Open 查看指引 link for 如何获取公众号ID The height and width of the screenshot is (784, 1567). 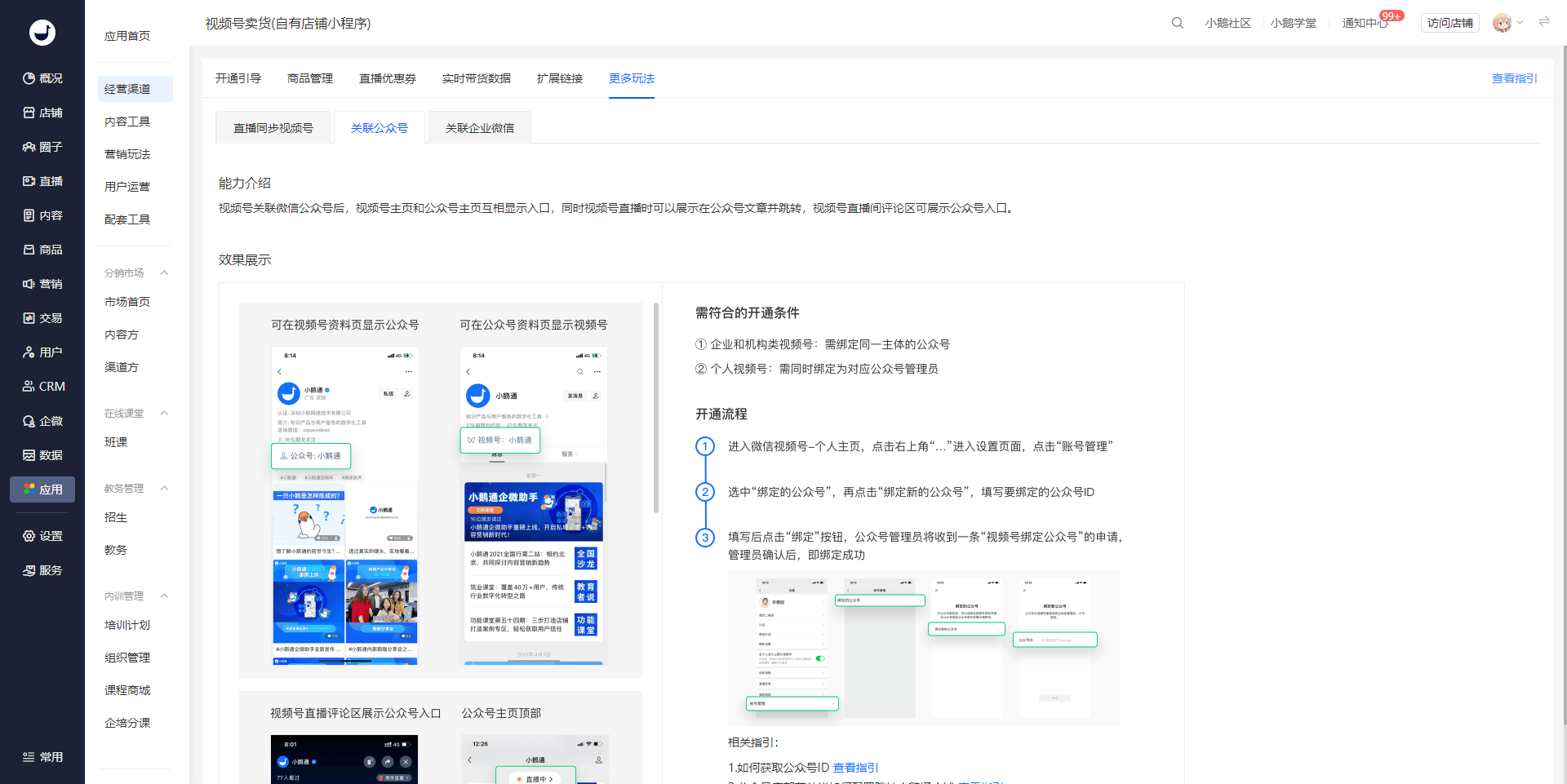coord(855,768)
